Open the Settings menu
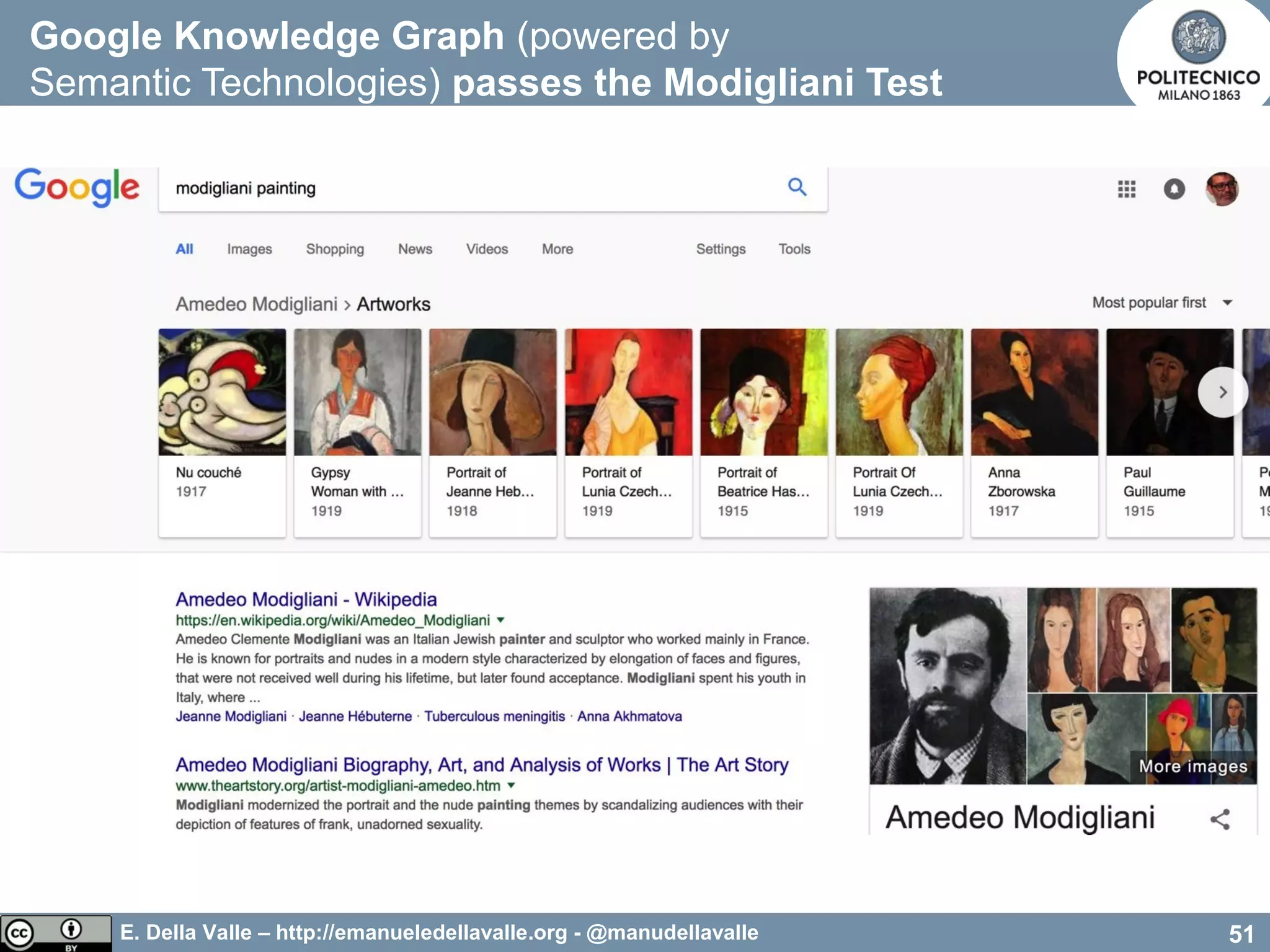 pos(721,249)
